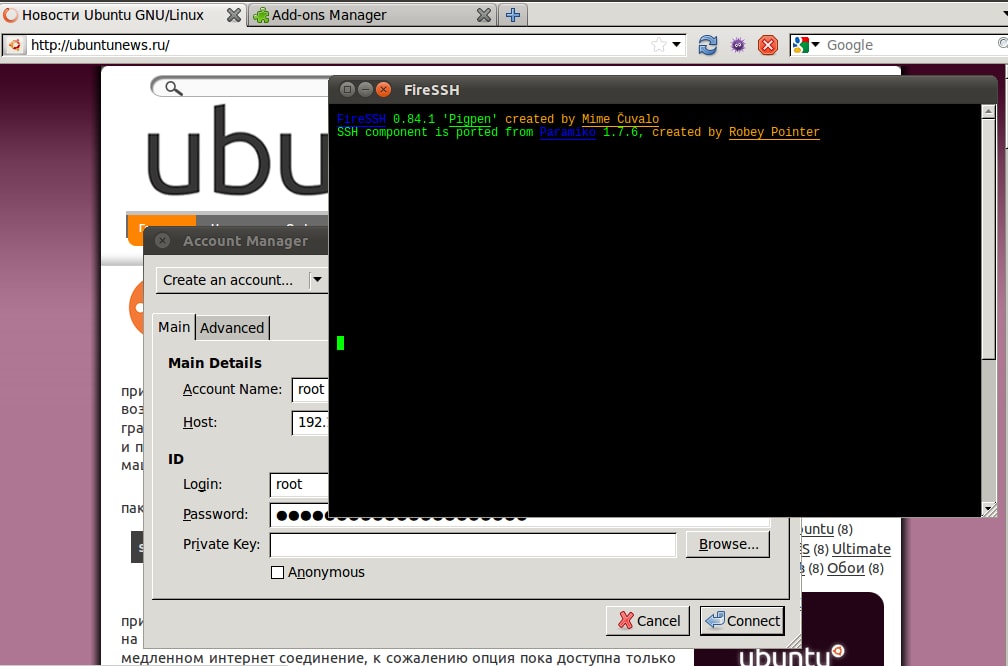Close the Новости Ubuntu GNU/Linux tab
Image resolution: width=1008 pixels, height=666 pixels.
pyautogui.click(x=233, y=15)
